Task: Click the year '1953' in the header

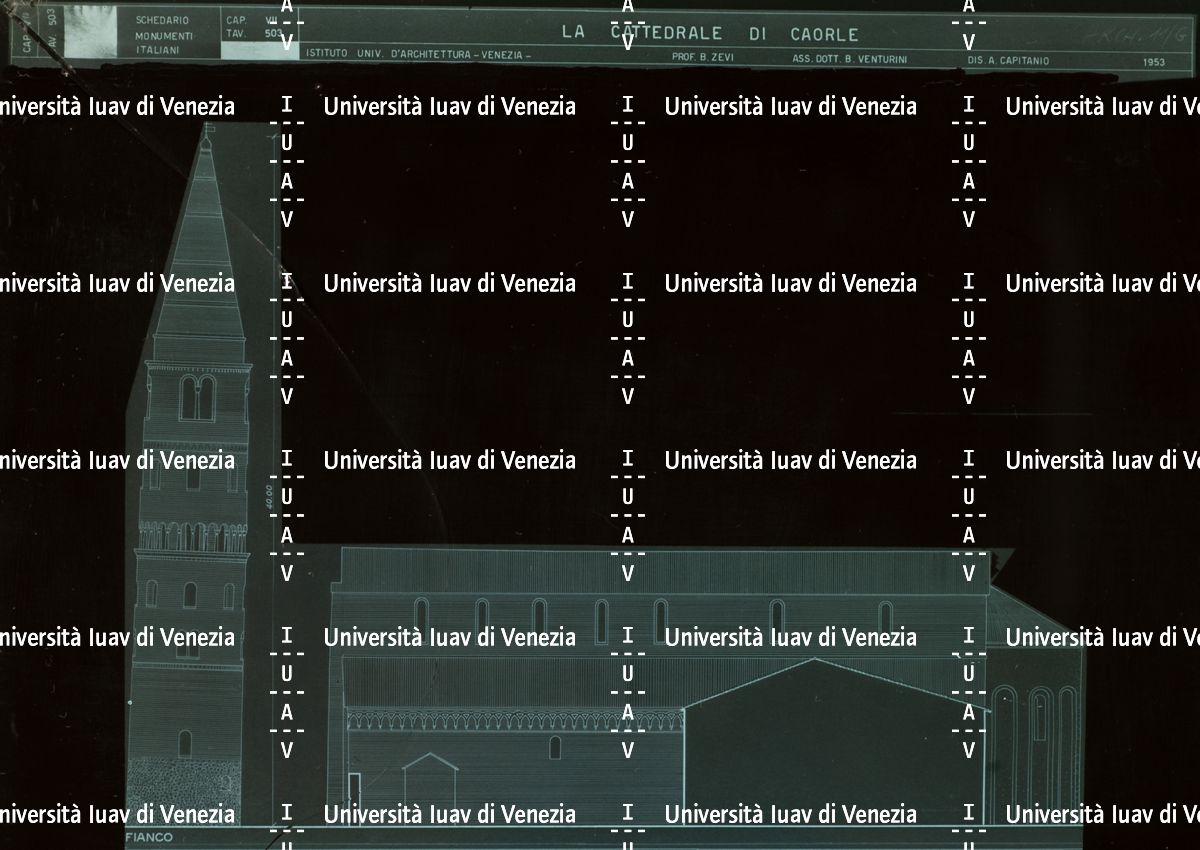Action: pos(1153,61)
